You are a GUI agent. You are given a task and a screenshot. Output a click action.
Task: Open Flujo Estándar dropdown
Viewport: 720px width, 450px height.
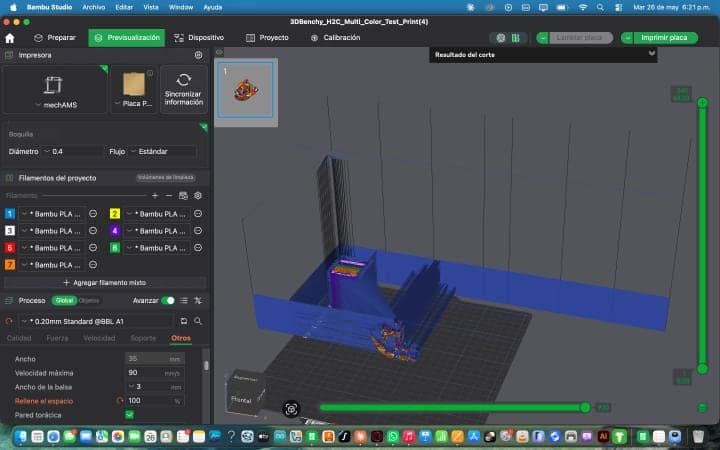click(x=163, y=152)
